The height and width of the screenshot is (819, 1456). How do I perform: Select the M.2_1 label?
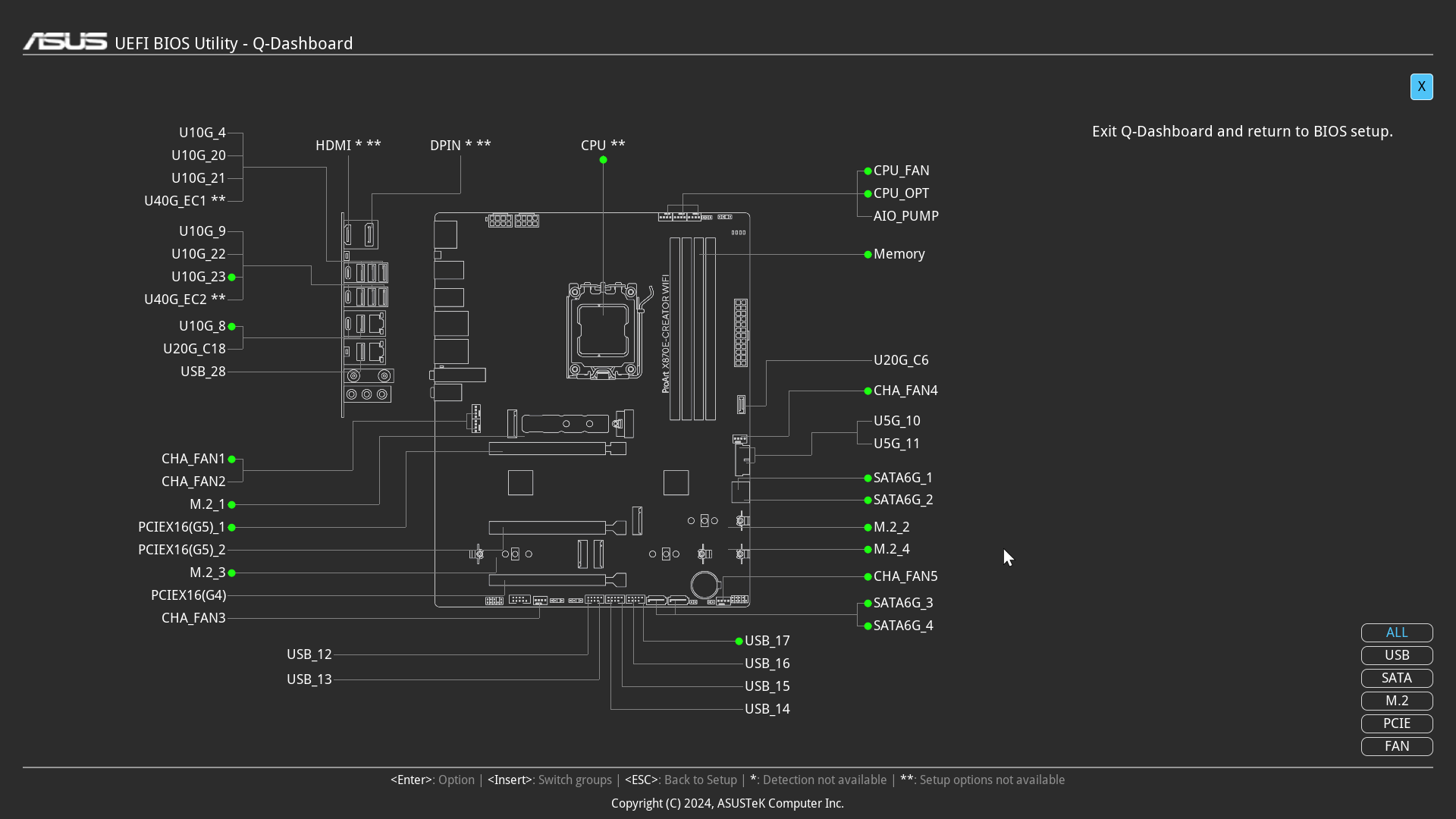click(x=207, y=504)
